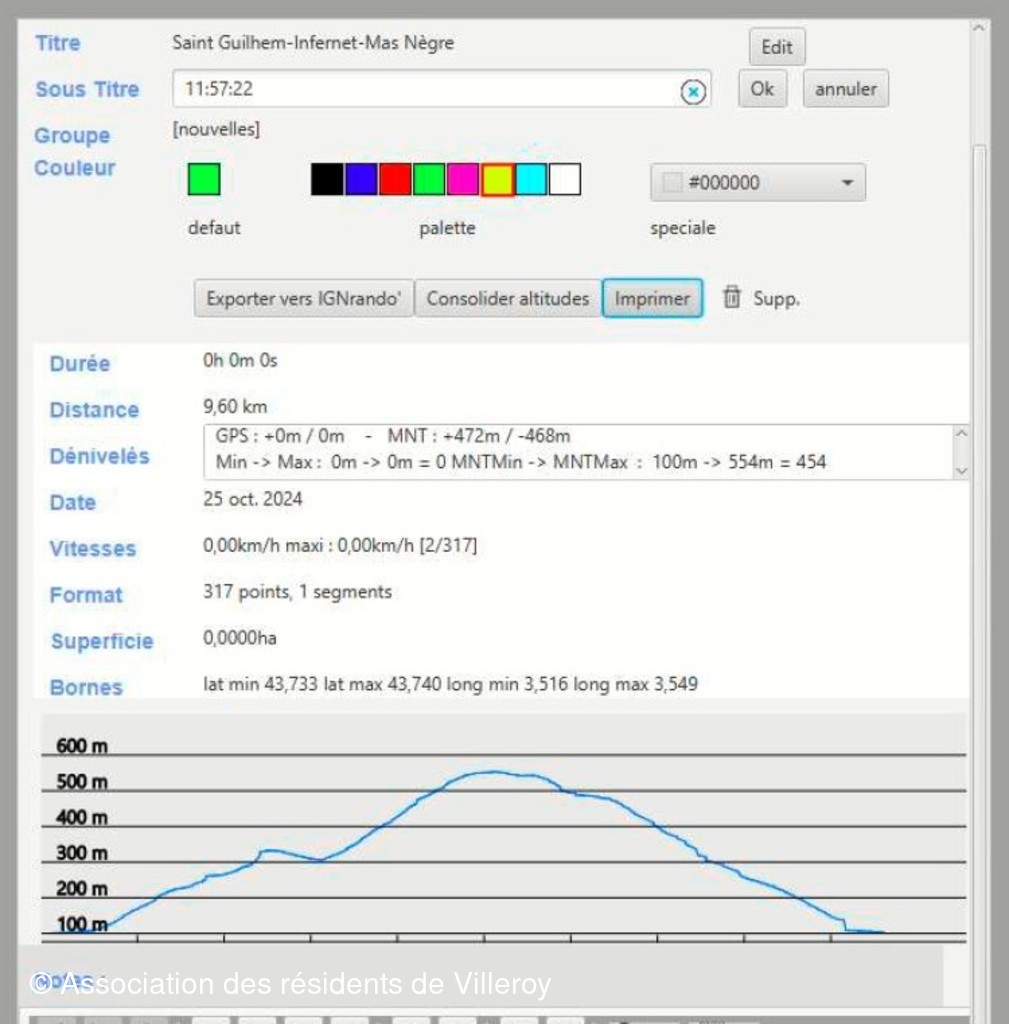Click the Consolider altitudes button
Viewport: 1009px width, 1024px height.
click(508, 298)
